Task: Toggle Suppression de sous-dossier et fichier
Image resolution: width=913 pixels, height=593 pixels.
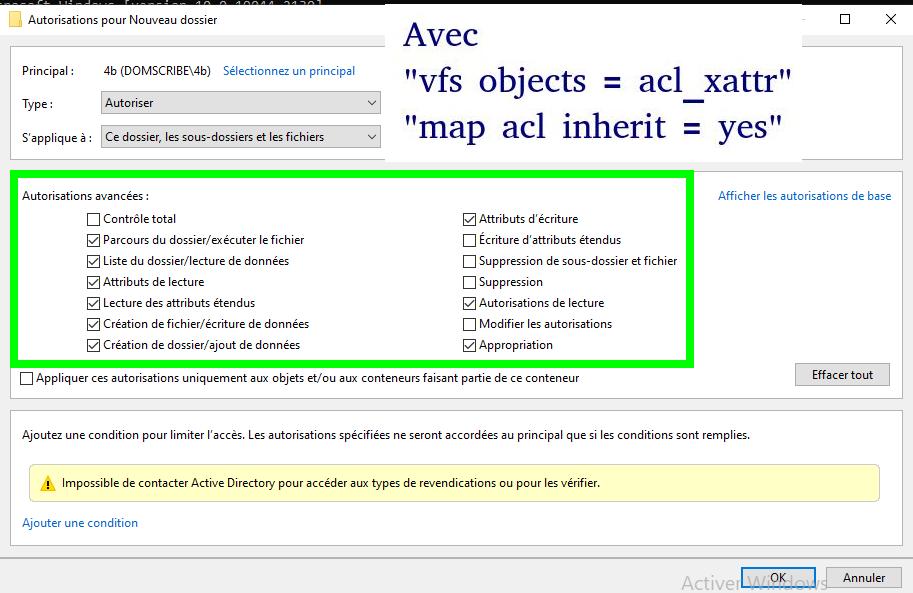Action: (470, 261)
